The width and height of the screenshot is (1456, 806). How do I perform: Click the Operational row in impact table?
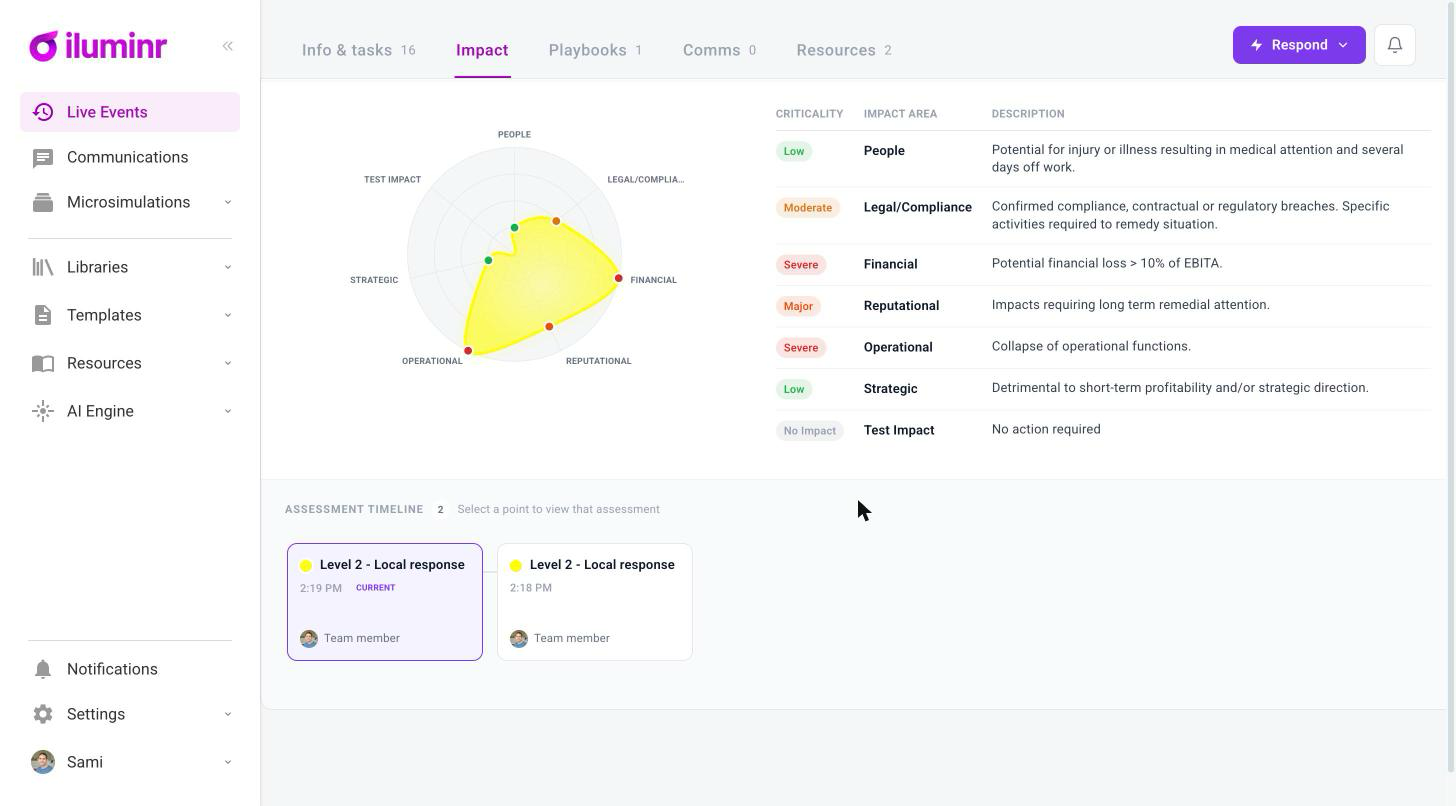[1103, 347]
